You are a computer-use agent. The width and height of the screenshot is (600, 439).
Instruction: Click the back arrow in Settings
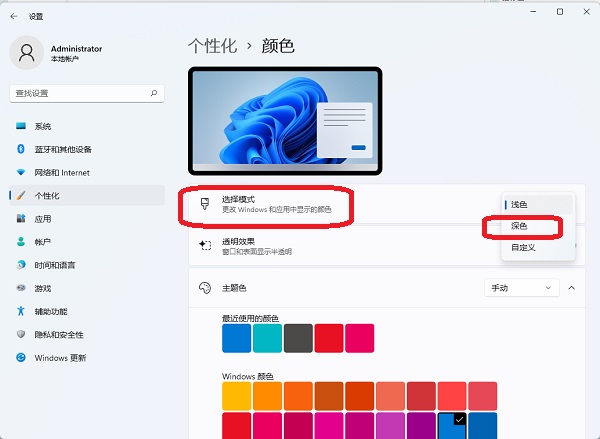tap(14, 16)
